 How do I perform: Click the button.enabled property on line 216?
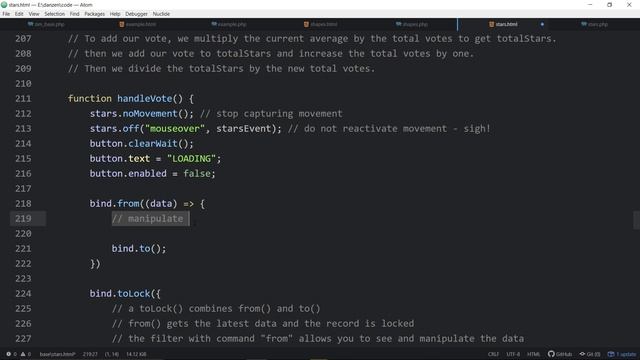tap(128, 174)
